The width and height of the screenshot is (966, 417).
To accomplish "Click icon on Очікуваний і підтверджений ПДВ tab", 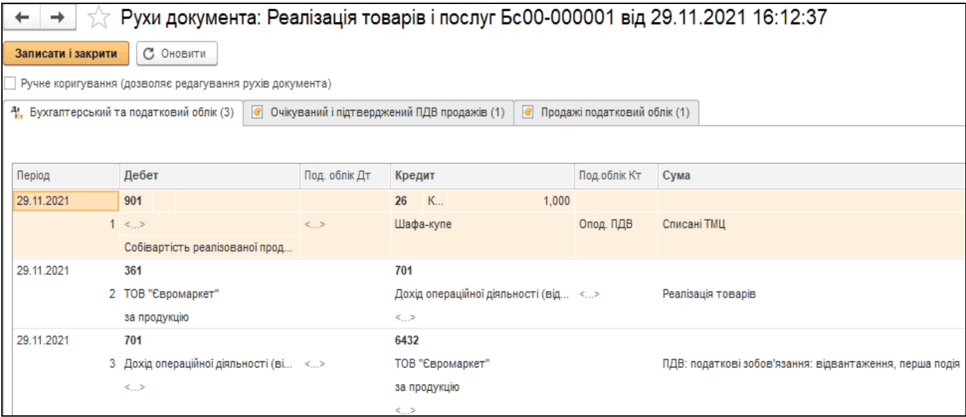I will pos(258,113).
